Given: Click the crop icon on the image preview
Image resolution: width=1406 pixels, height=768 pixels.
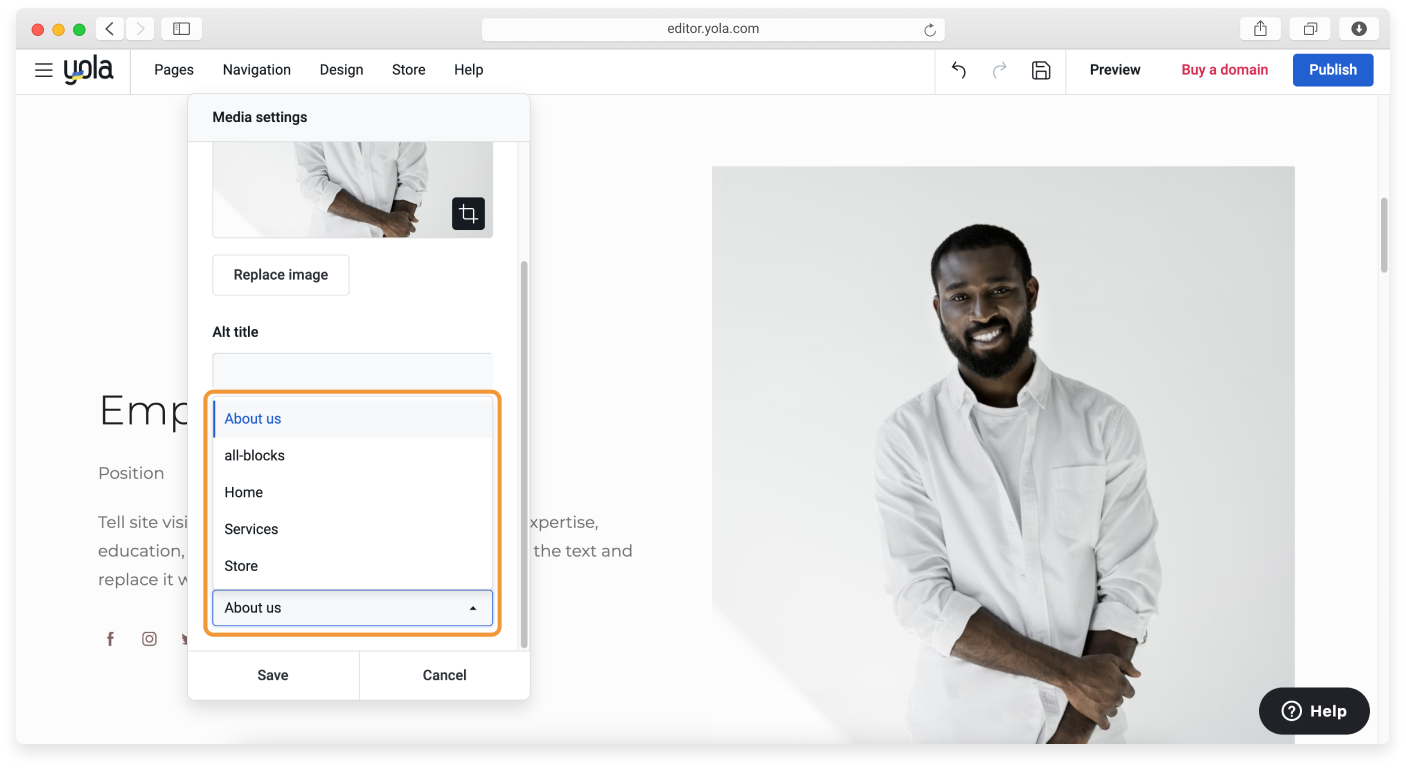Looking at the screenshot, I should coord(468,213).
